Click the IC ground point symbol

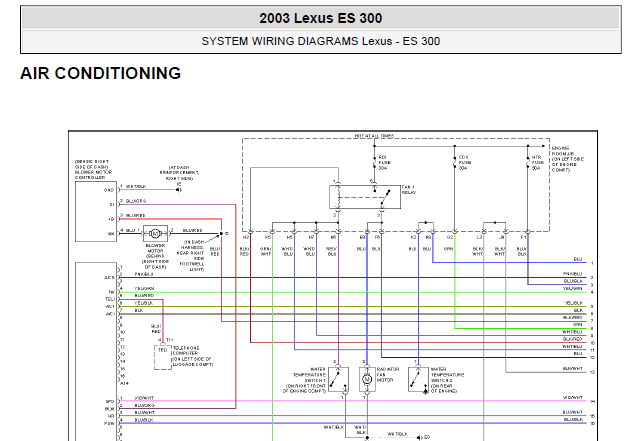[178, 188]
